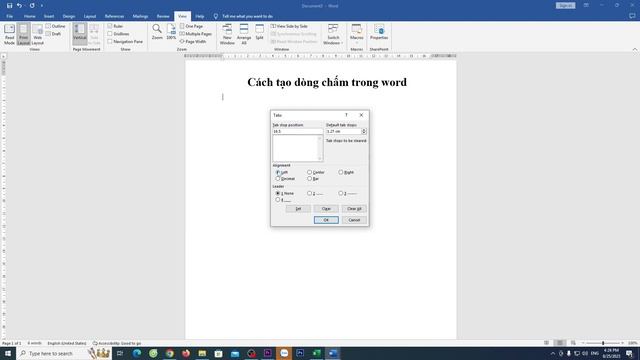Open File Explorer from taskbar
This screenshot has width=640, height=360.
click(x=202, y=353)
